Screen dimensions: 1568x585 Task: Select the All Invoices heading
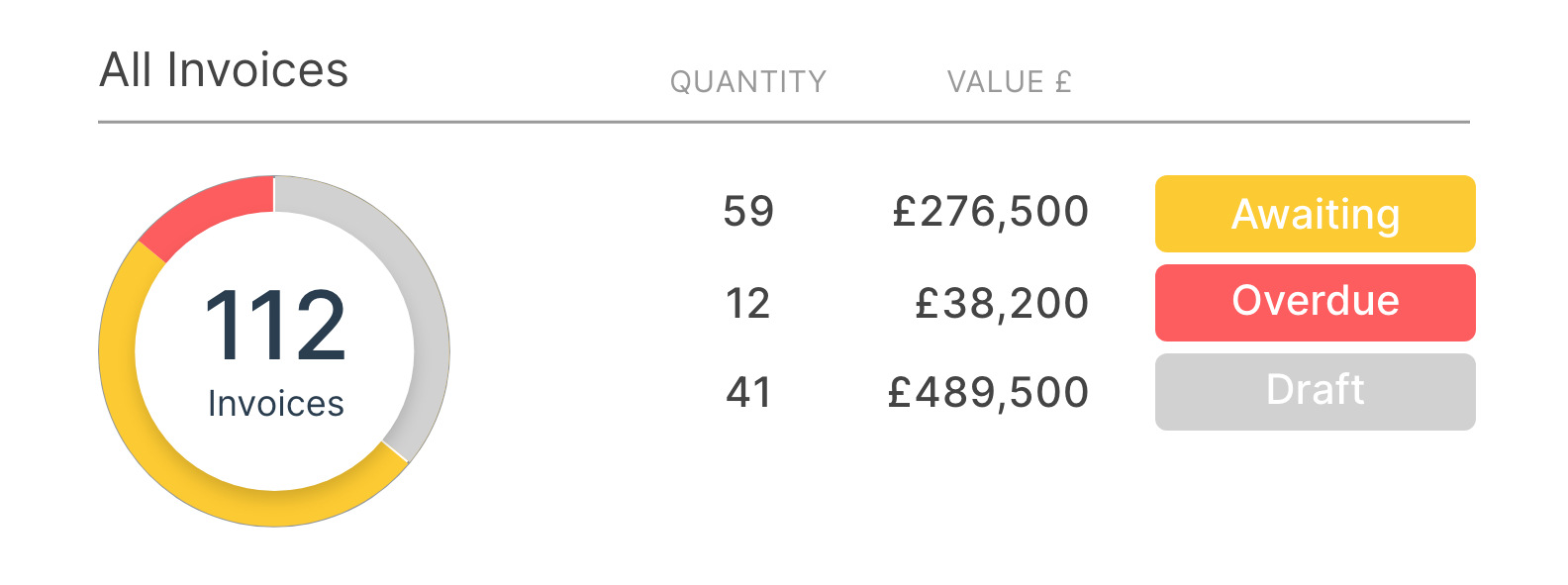pyautogui.click(x=224, y=70)
